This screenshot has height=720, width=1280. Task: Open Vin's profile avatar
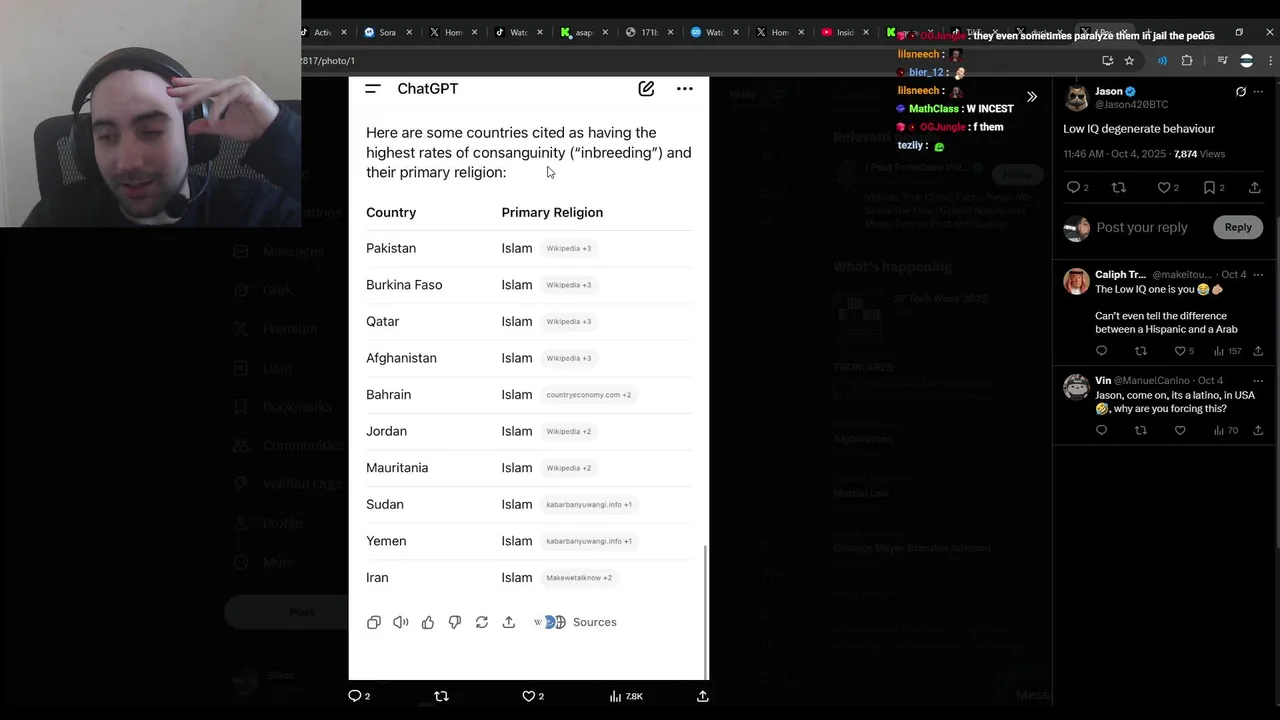pyautogui.click(x=1077, y=387)
